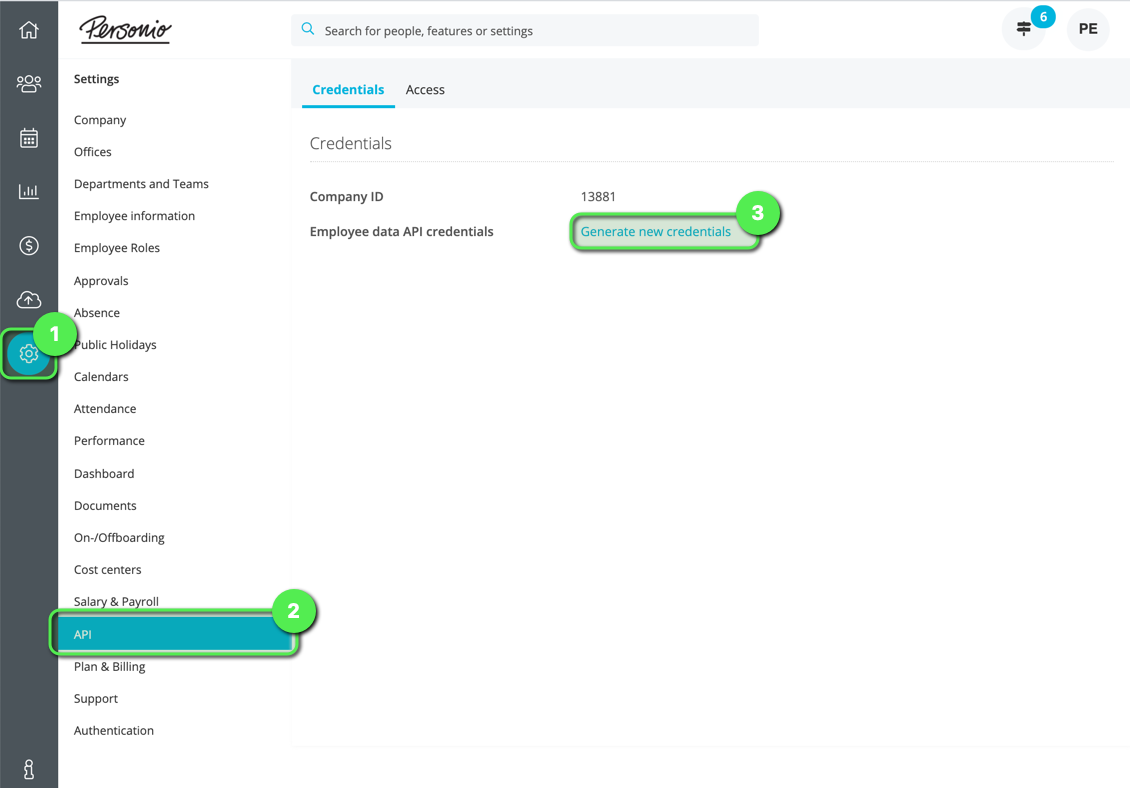This screenshot has height=788, width=1131.
Task: Go to Cost centers settings
Action: 107,569
